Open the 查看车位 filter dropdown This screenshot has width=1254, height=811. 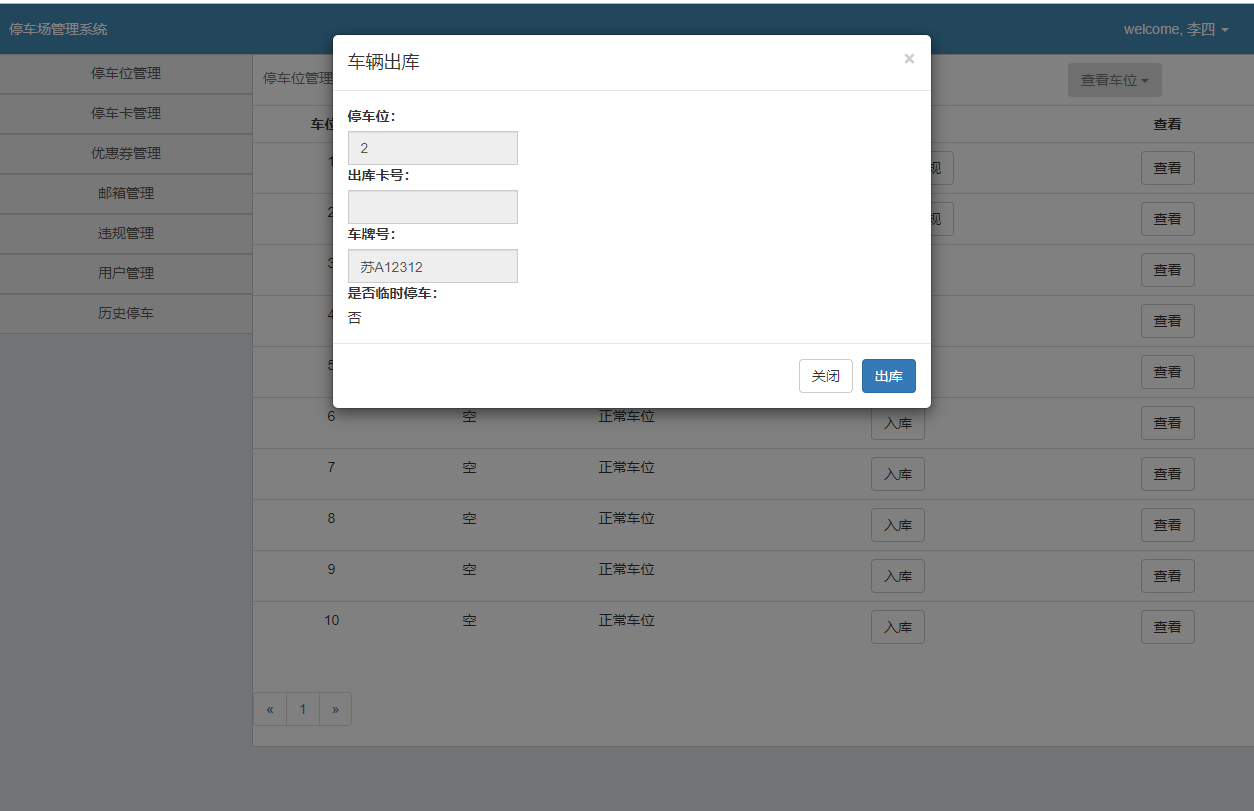tap(1114, 79)
